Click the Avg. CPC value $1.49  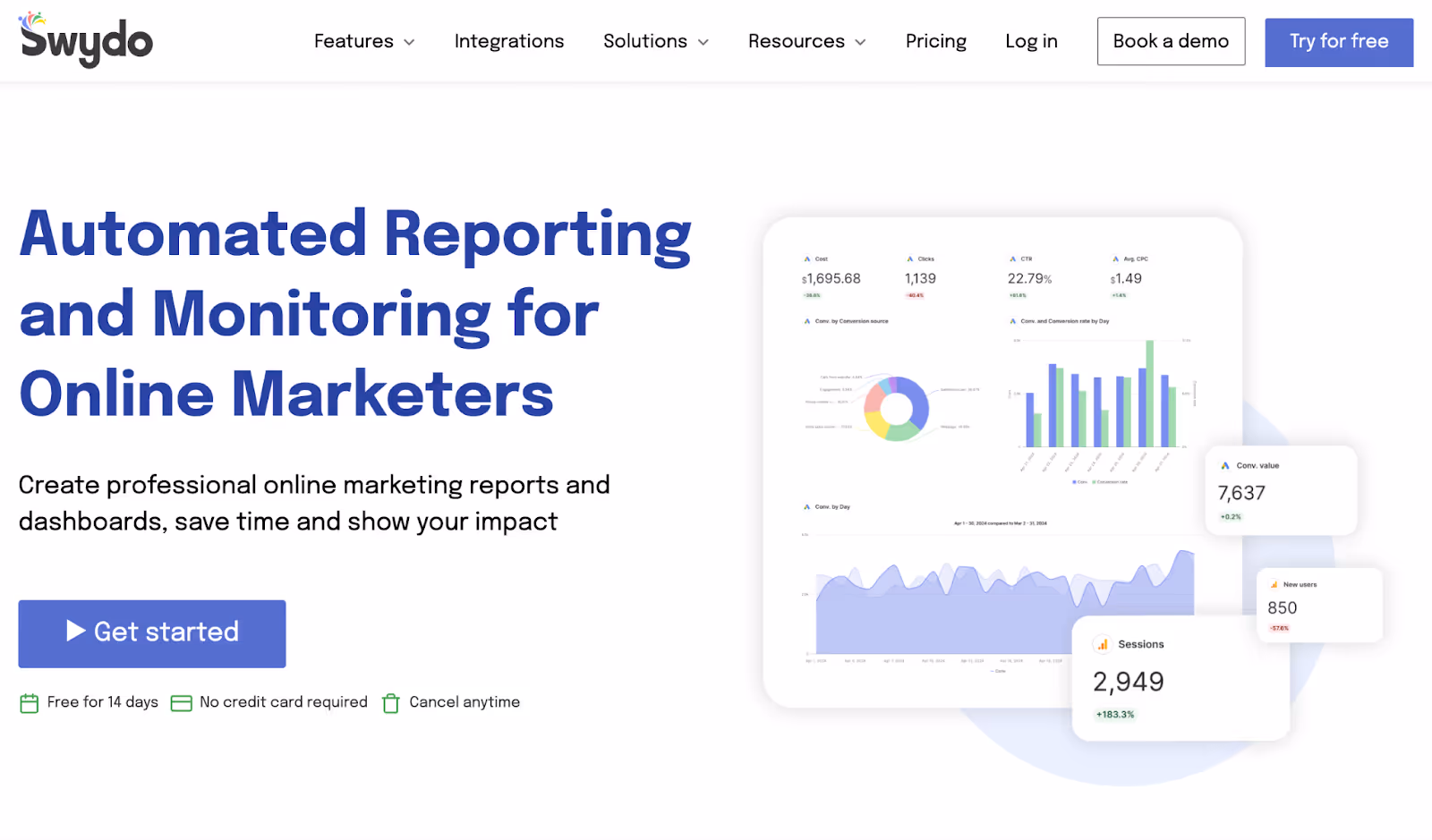click(1126, 279)
